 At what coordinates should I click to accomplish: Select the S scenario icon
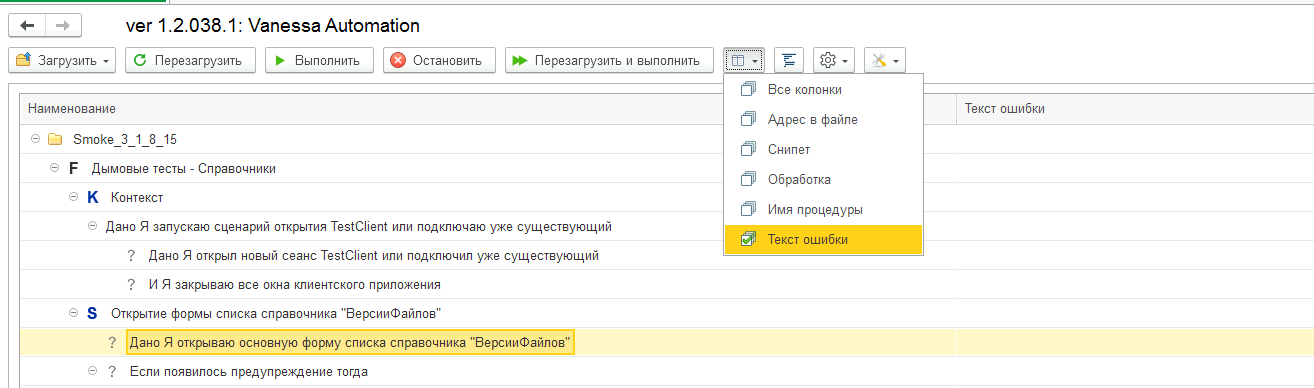pos(93,314)
